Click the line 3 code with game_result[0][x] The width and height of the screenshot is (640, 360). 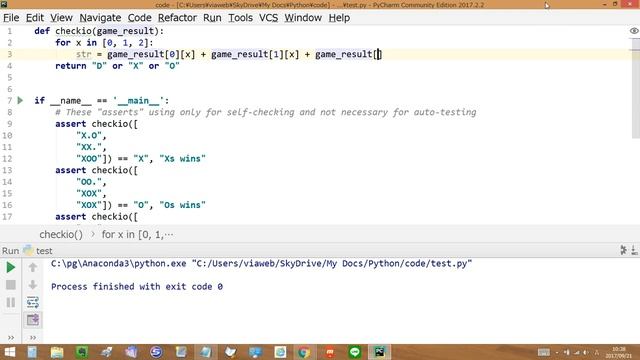pyautogui.click(x=229, y=54)
